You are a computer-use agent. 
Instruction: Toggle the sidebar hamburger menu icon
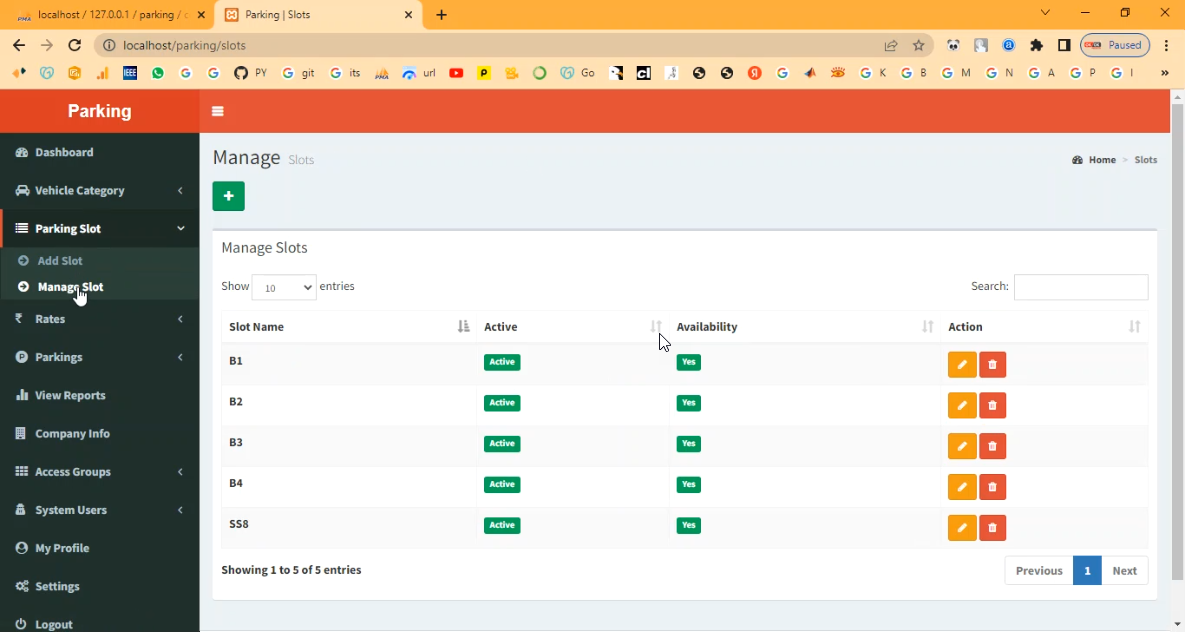(x=218, y=111)
